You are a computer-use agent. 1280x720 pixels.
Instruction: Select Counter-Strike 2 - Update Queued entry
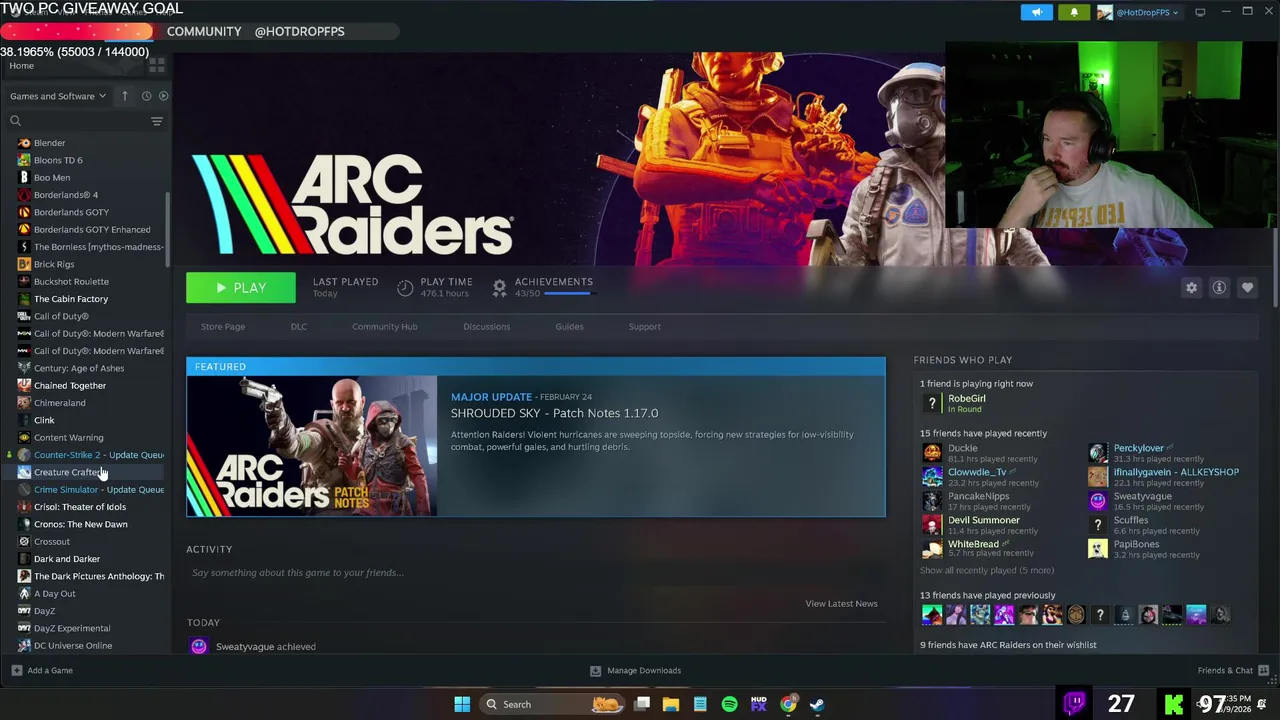[98, 455]
